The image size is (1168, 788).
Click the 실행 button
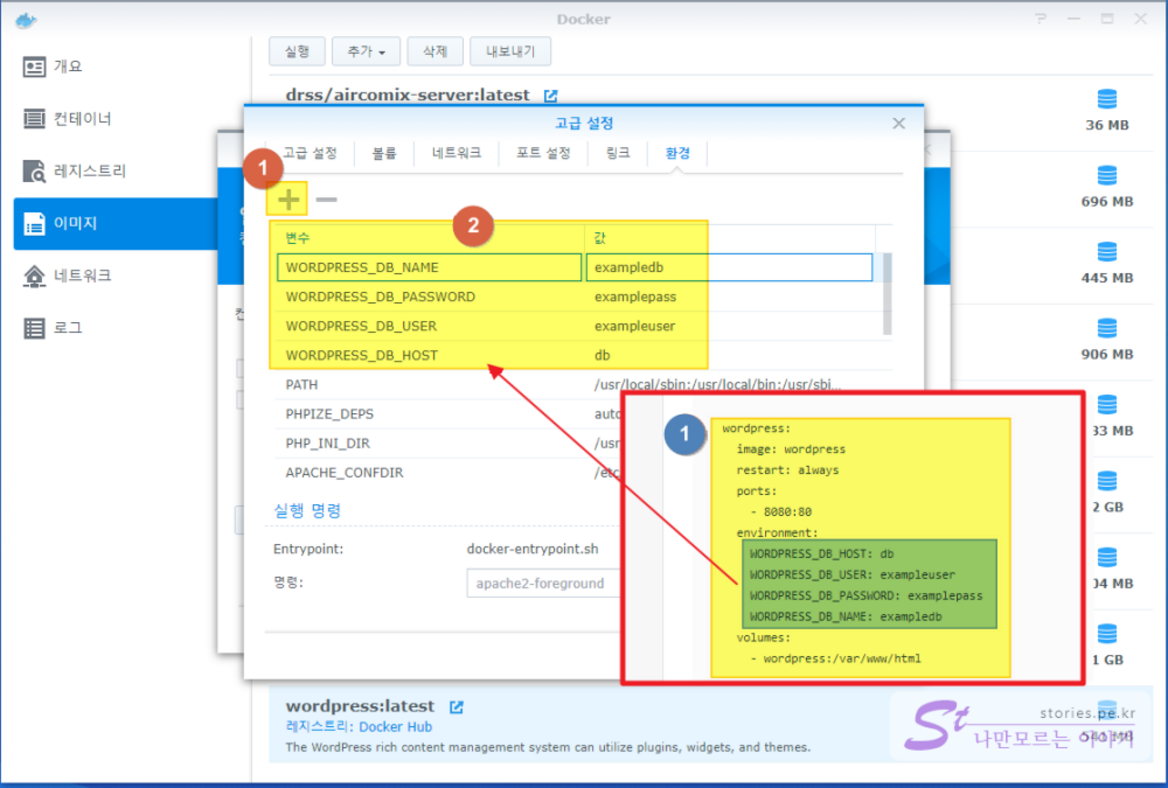point(297,51)
